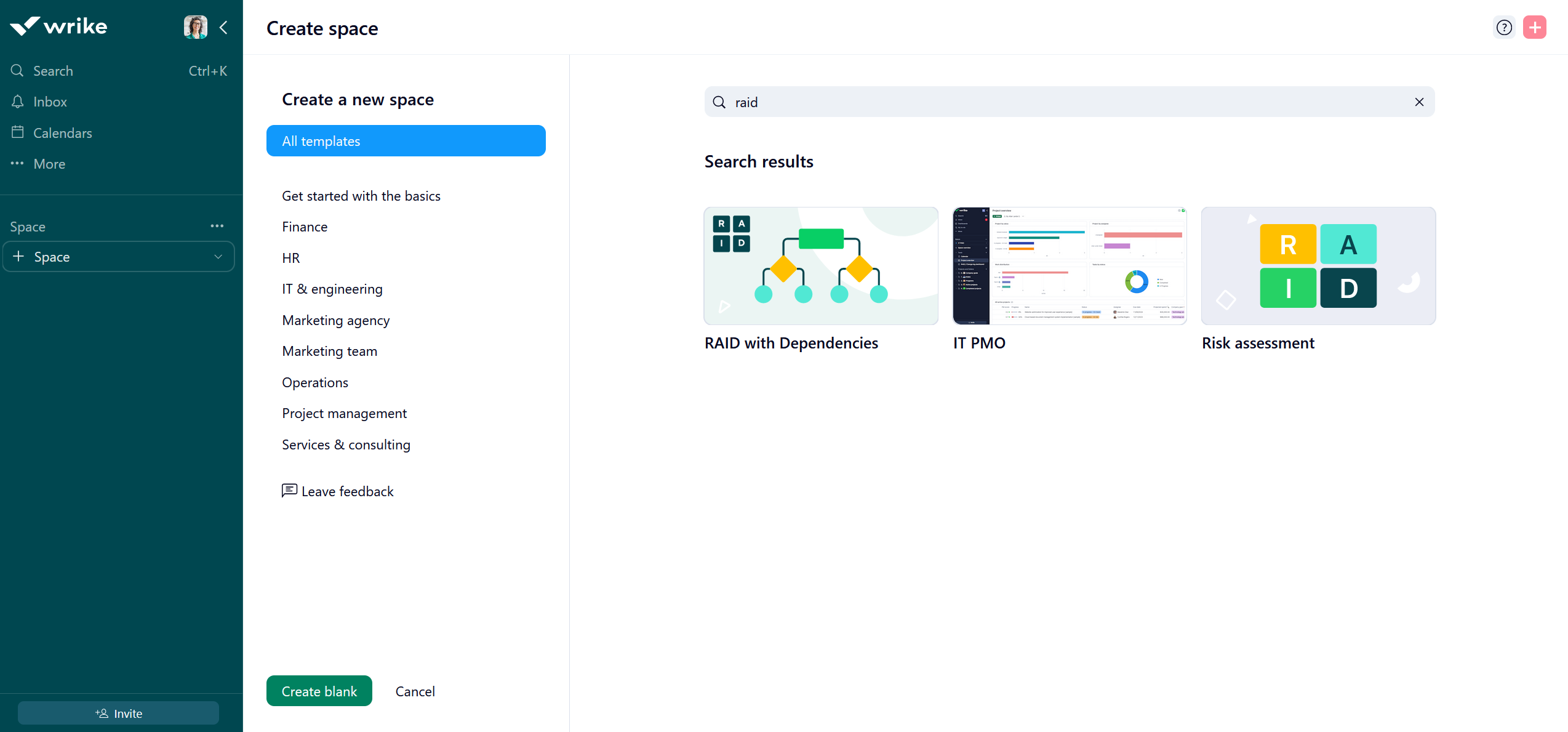Screen dimensions: 1568x732
Task: Click the Create blank button
Action: pyautogui.click(x=319, y=691)
